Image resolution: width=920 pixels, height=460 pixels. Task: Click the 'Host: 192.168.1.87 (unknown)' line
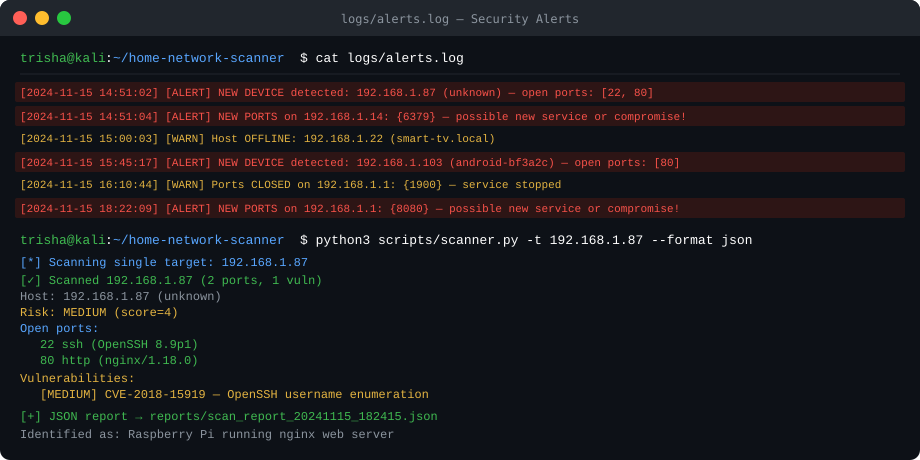coord(120,297)
